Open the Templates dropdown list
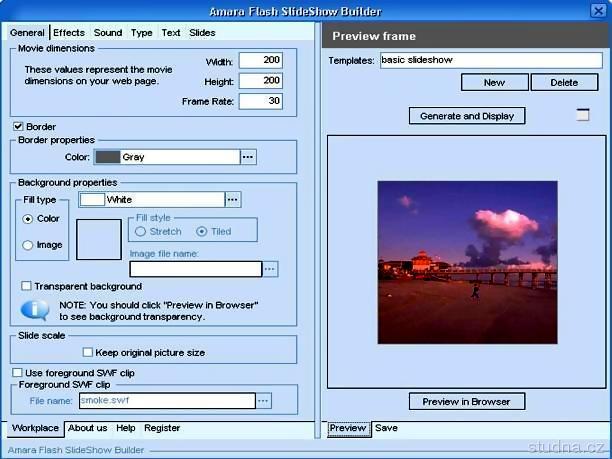Screen dimensions: 612x459 point(490,60)
